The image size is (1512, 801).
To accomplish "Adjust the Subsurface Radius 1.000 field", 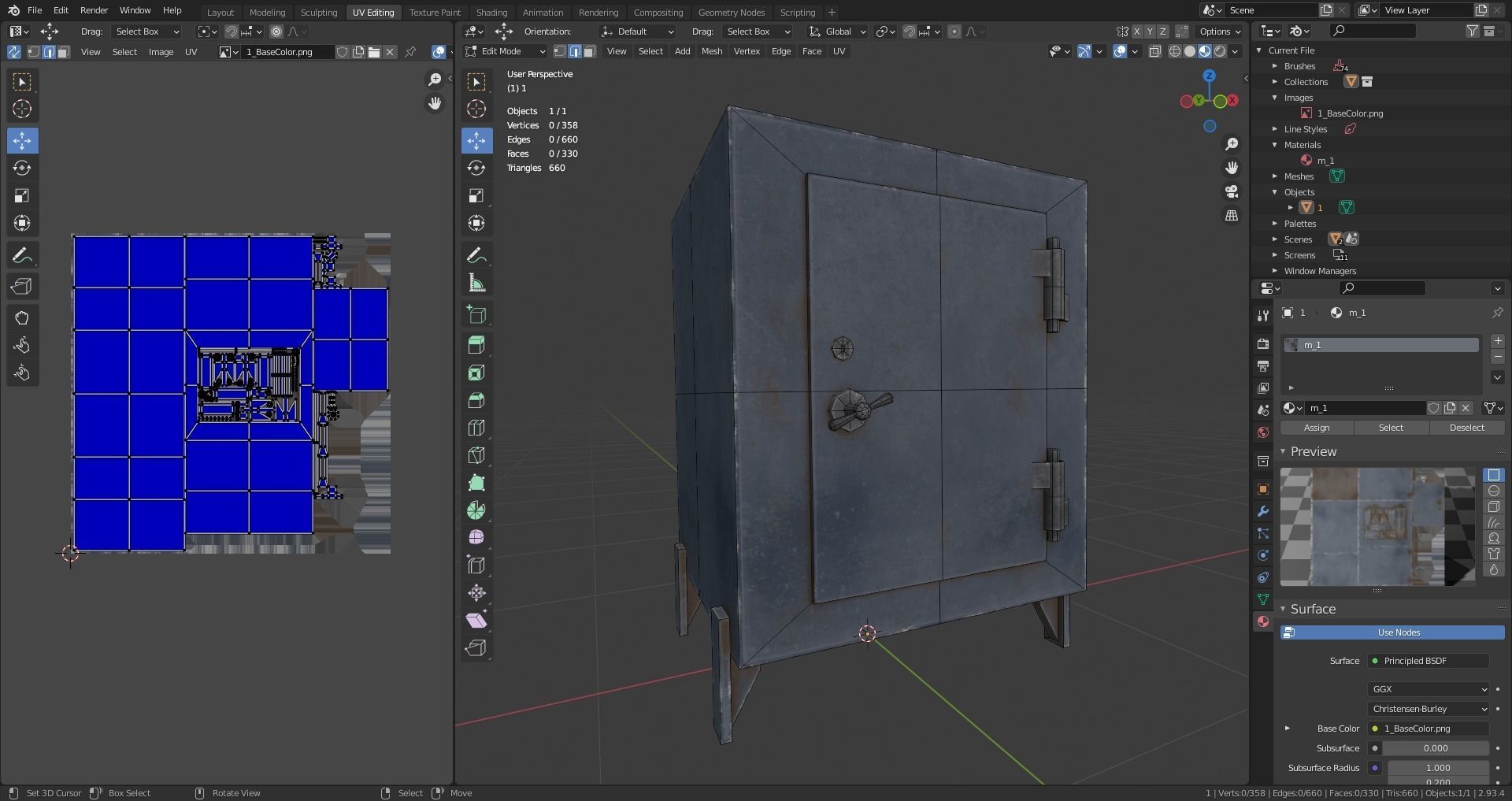I will [1437, 768].
